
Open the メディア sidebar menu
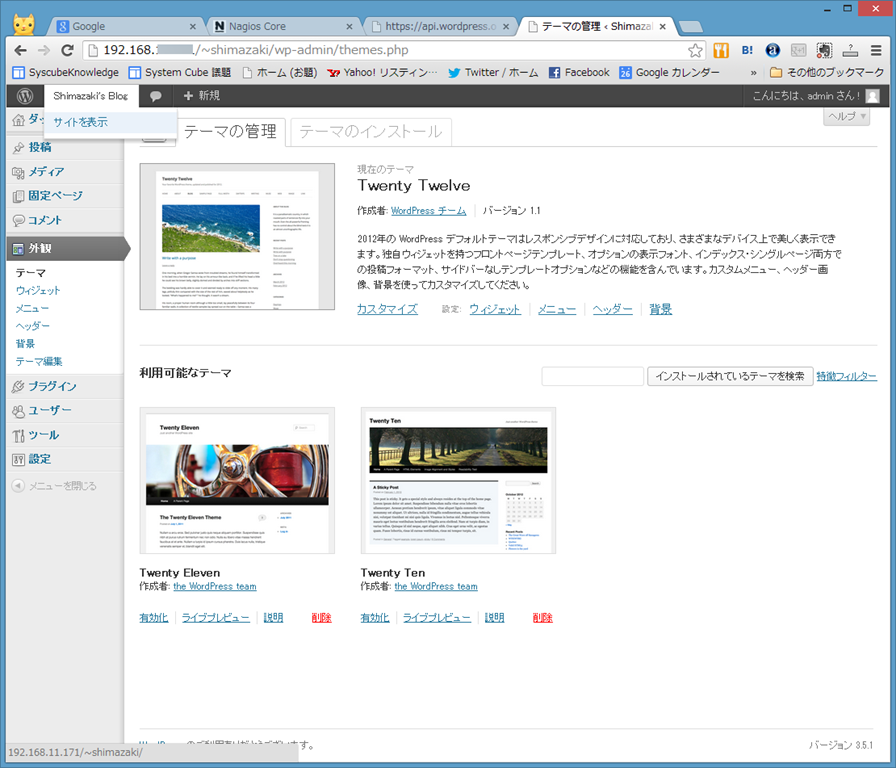(x=65, y=171)
